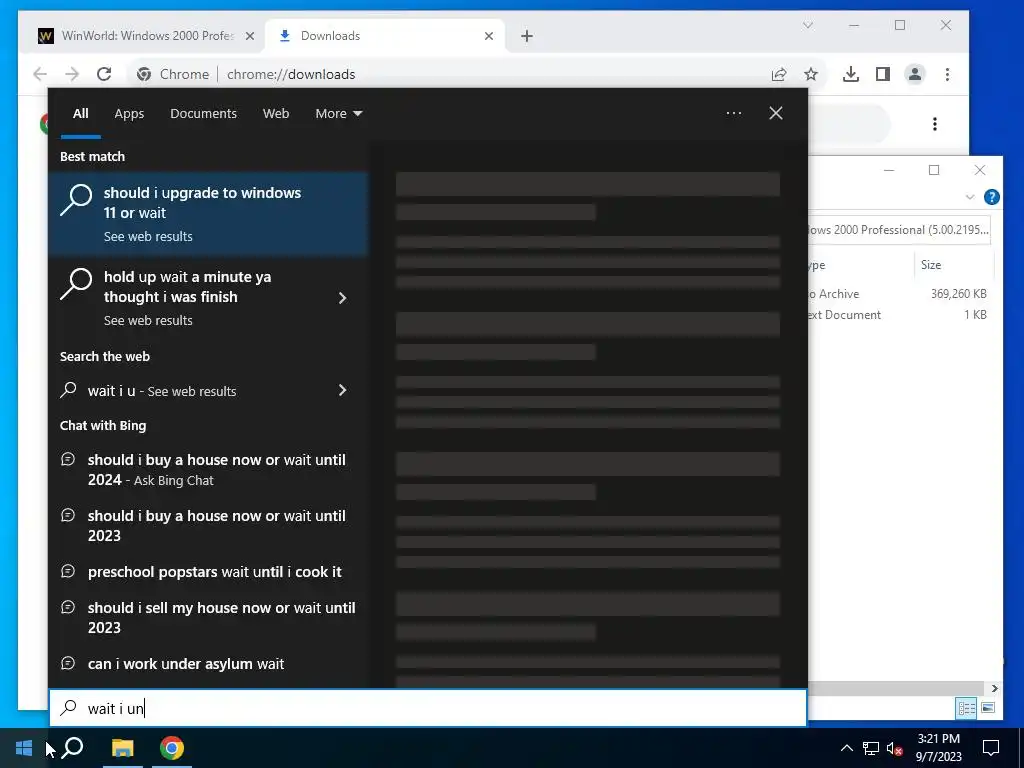The width and height of the screenshot is (1024, 768).
Task: Select the Apps search filter
Action: [129, 114]
